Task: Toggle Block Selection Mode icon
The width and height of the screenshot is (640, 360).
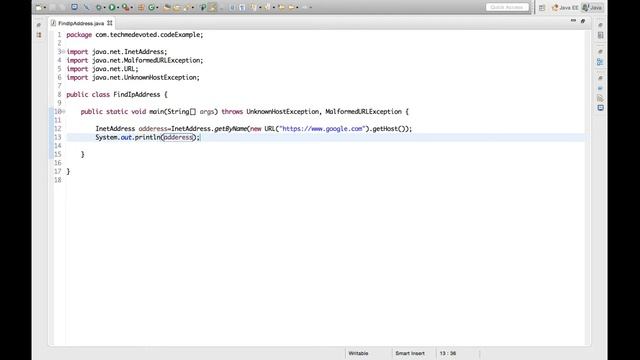Action: point(232,7)
